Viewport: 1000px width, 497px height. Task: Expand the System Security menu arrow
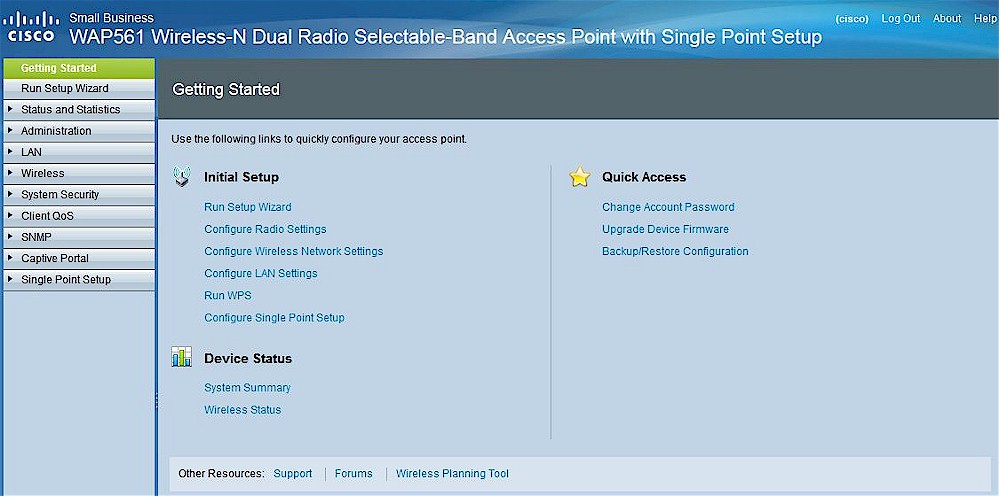[x=10, y=194]
